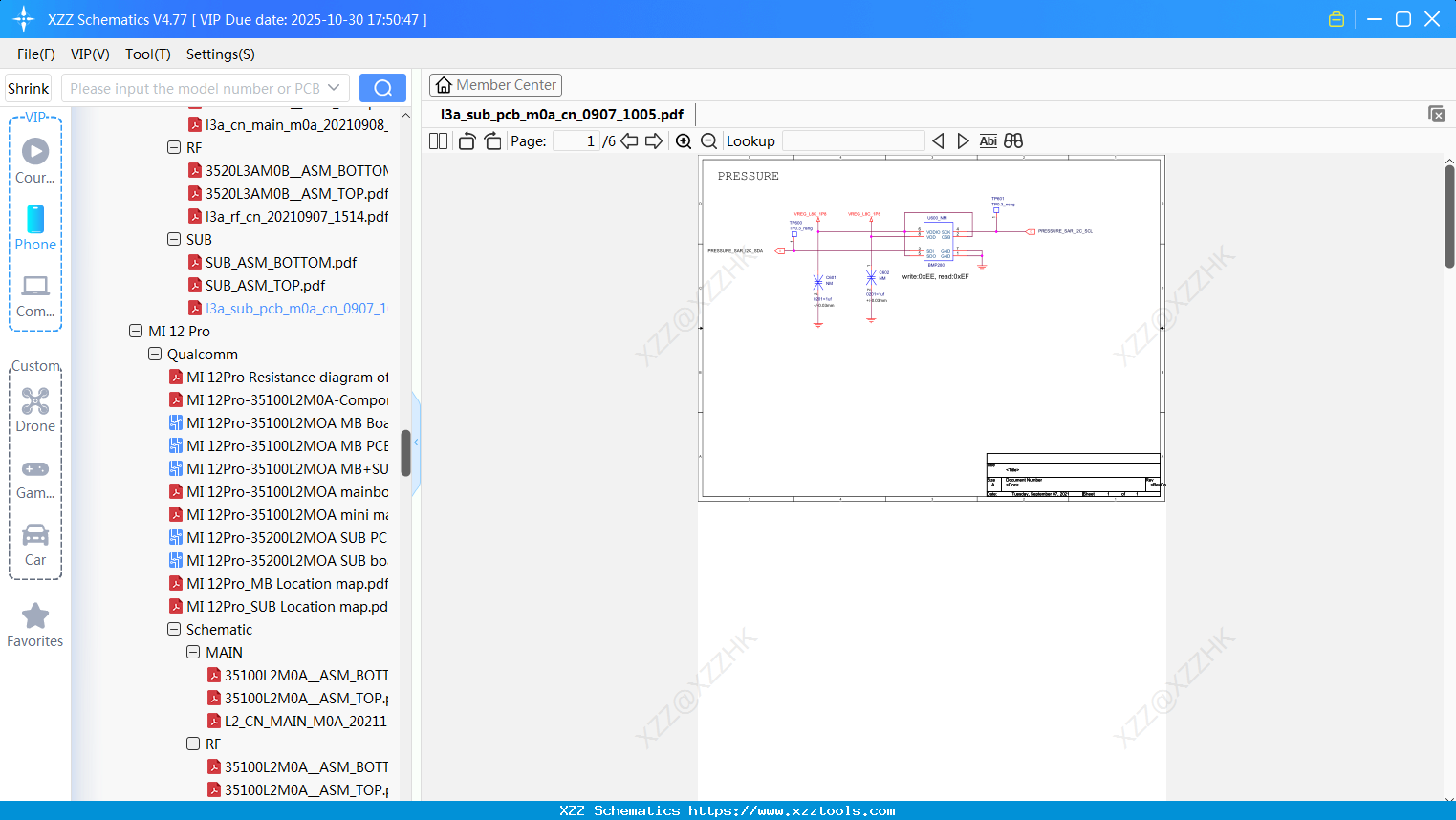The image size is (1456, 820).
Task: Go to next page arrow
Action: 655,140
